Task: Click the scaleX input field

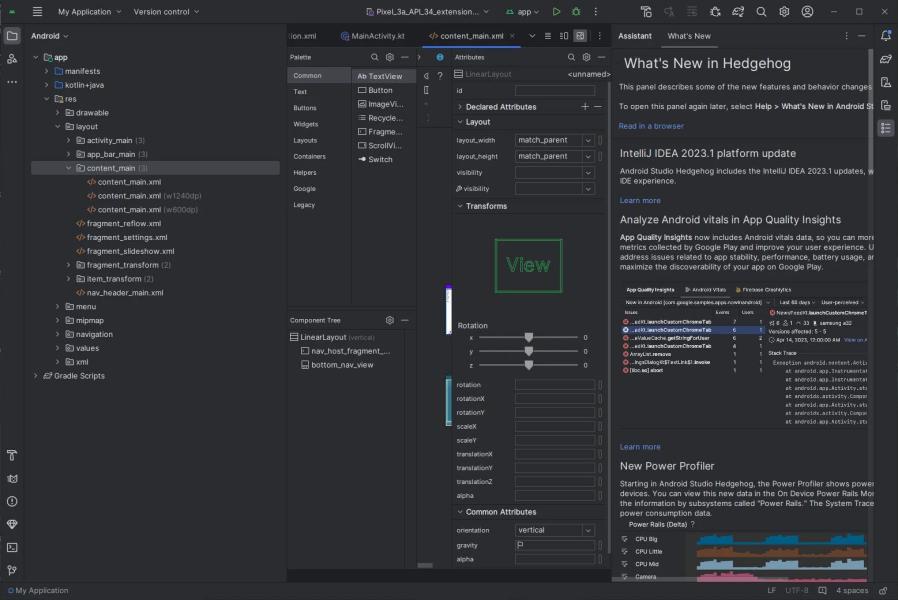Action: click(554, 427)
